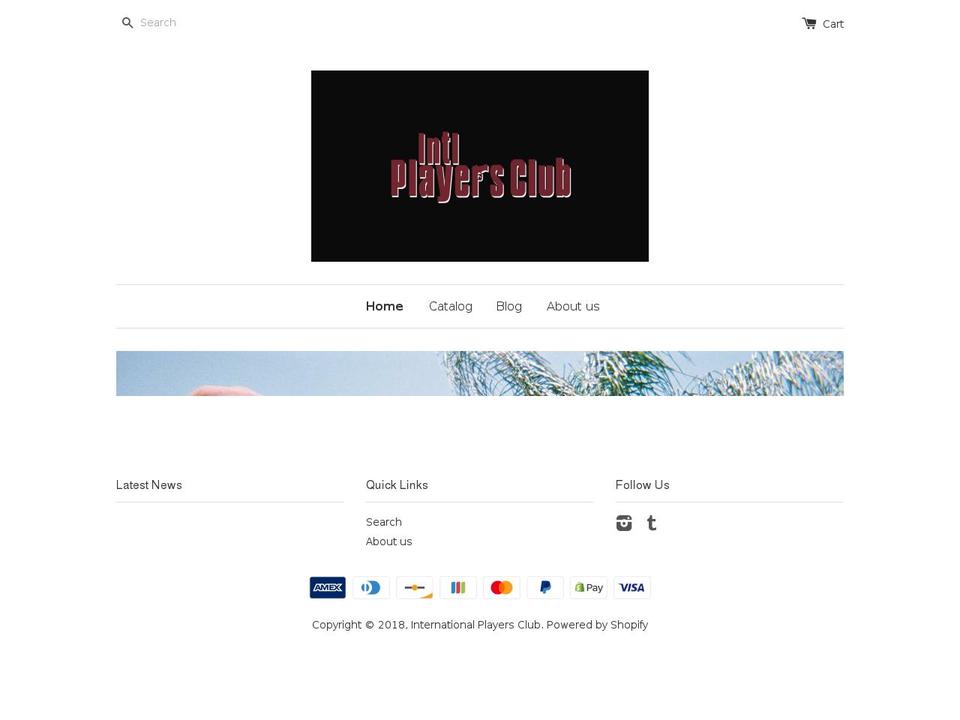The image size is (960, 720).
Task: Click the JCB payment icon
Action: point(458,587)
